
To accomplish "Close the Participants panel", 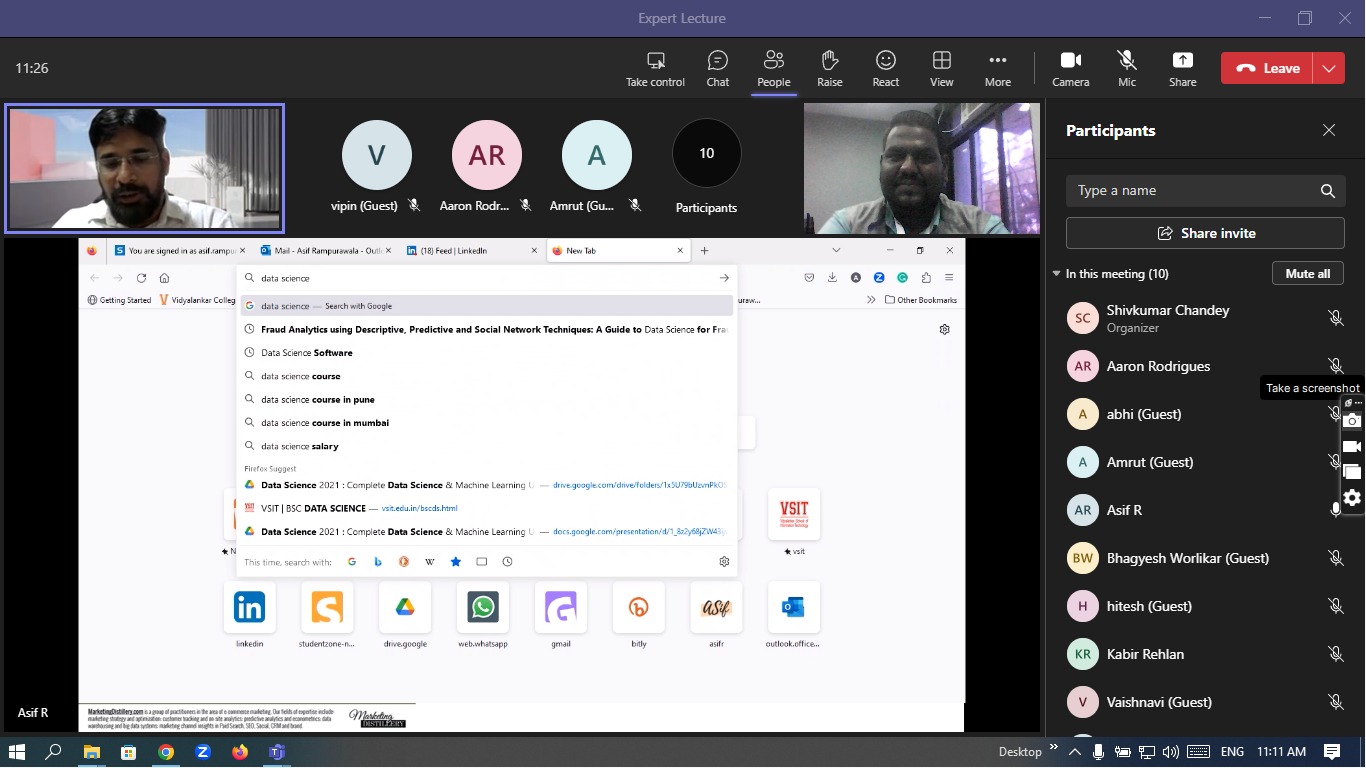I will (x=1328, y=130).
